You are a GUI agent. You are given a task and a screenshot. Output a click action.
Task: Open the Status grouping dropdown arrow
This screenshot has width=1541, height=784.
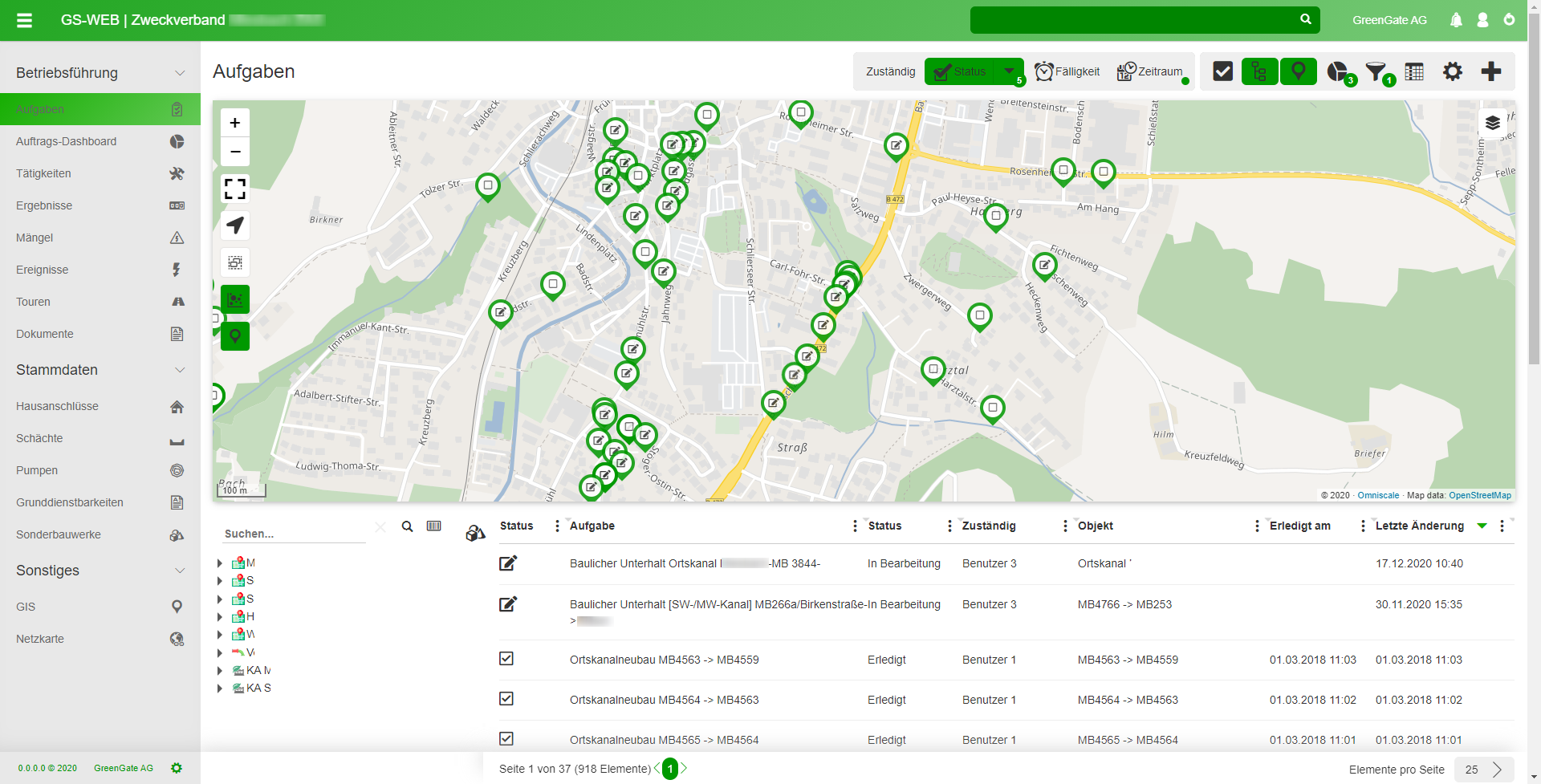(1009, 71)
